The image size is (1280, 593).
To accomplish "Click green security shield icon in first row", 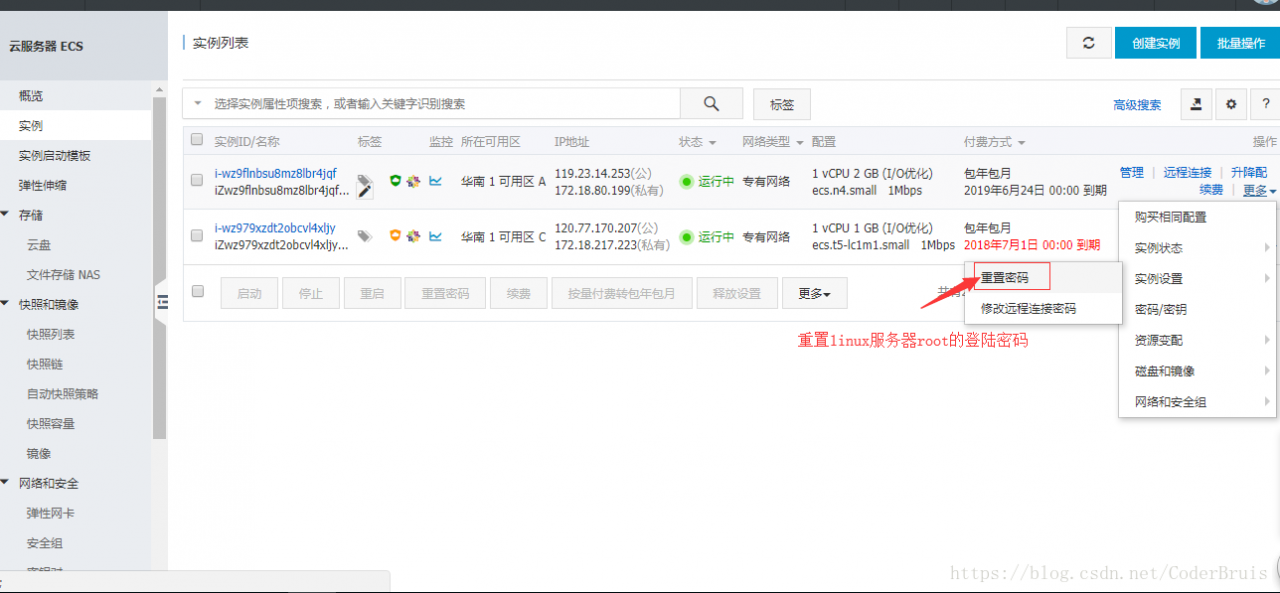I will (x=395, y=181).
